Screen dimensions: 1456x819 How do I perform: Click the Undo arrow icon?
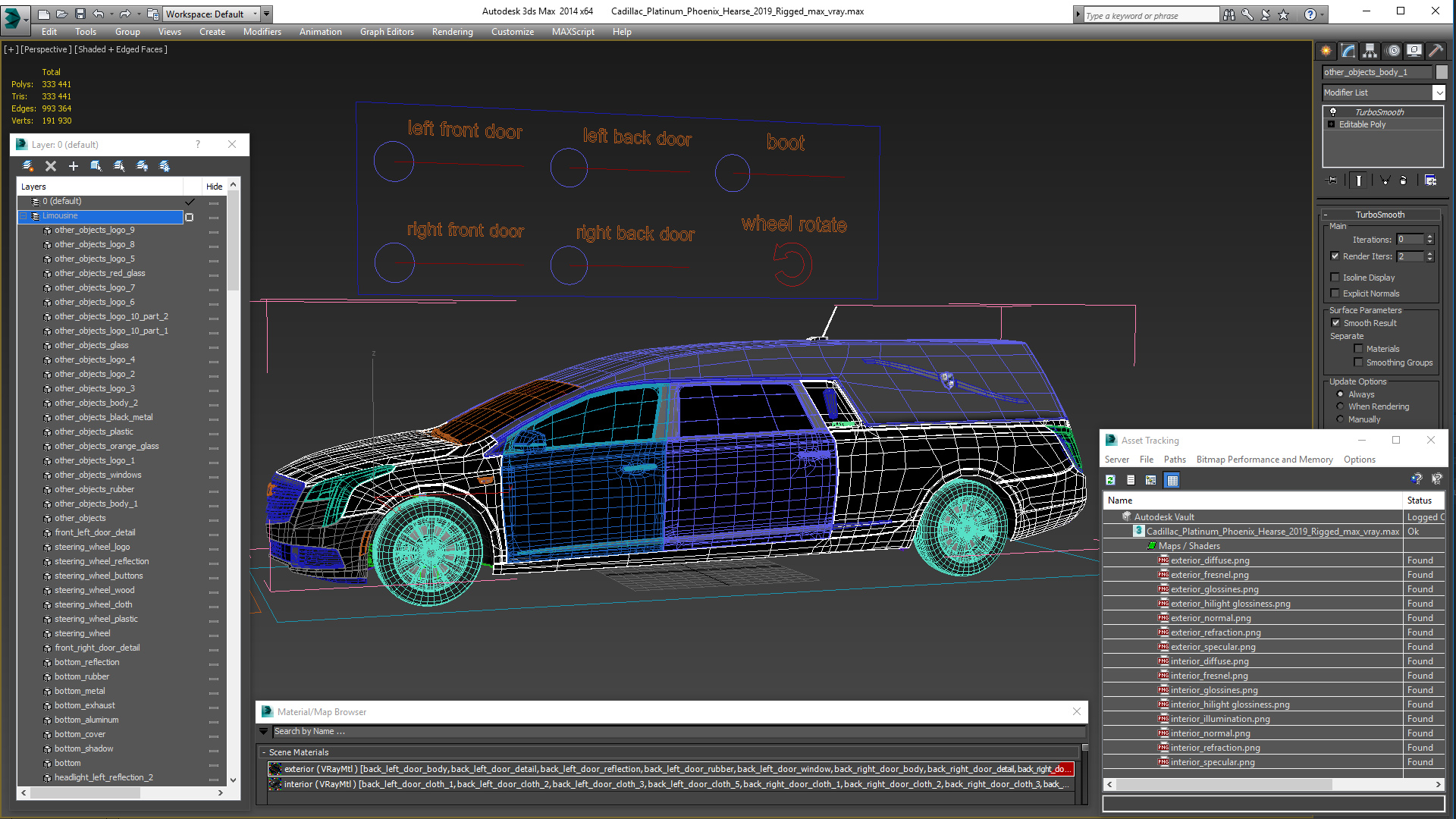pos(98,14)
